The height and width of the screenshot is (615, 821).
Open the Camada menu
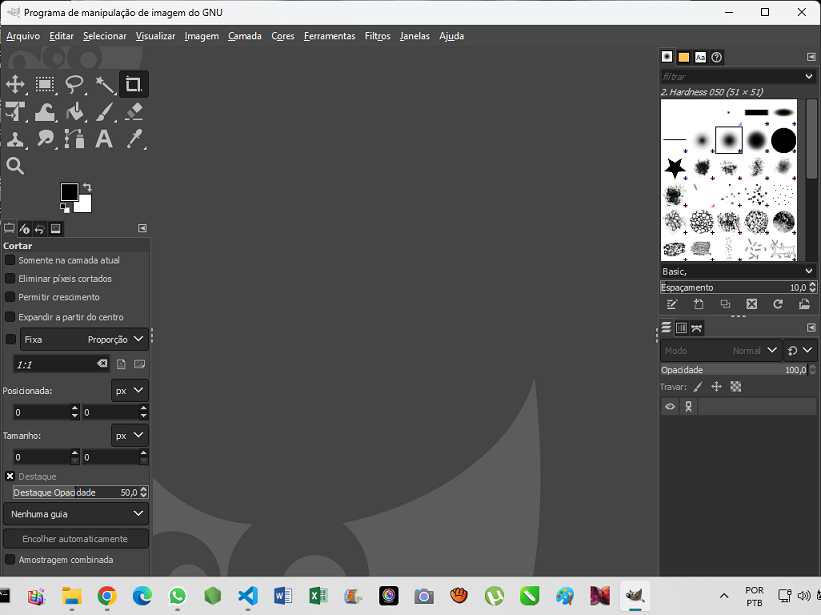point(245,36)
